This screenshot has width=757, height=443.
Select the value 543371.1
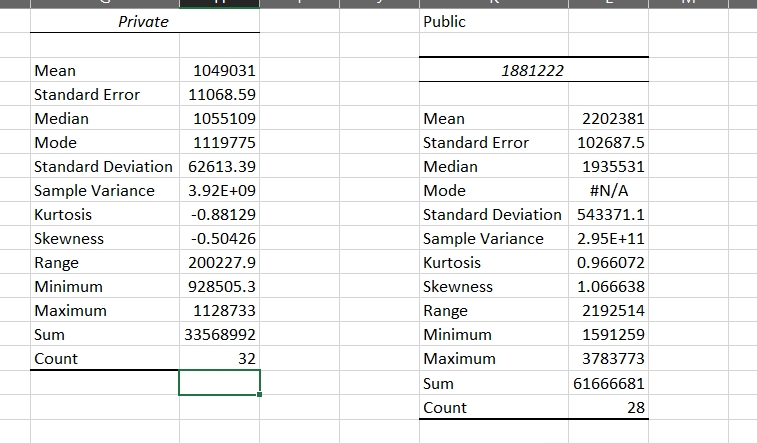click(x=609, y=214)
